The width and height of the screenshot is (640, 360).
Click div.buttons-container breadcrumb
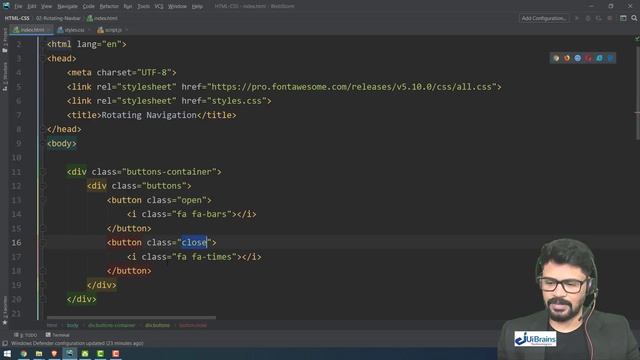point(111,325)
